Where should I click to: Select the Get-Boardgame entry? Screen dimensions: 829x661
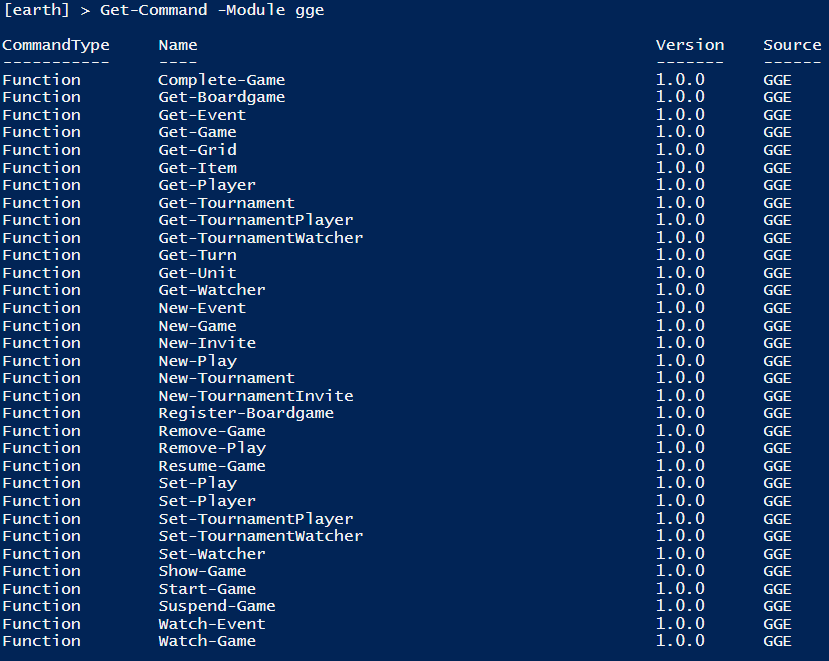click(222, 98)
